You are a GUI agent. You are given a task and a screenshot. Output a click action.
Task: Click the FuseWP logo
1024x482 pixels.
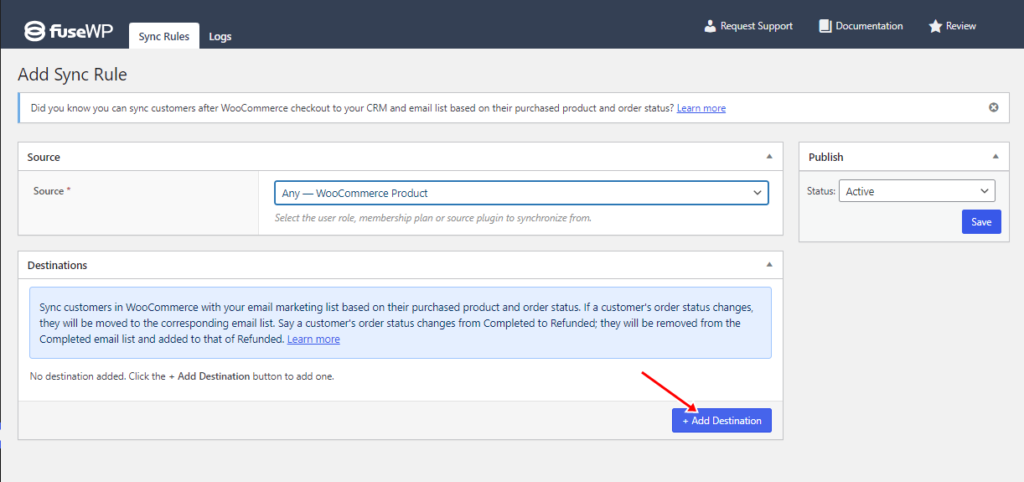[69, 31]
